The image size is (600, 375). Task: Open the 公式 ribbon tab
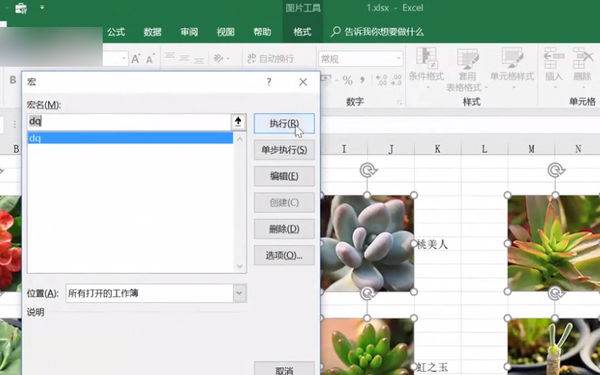pos(116,32)
